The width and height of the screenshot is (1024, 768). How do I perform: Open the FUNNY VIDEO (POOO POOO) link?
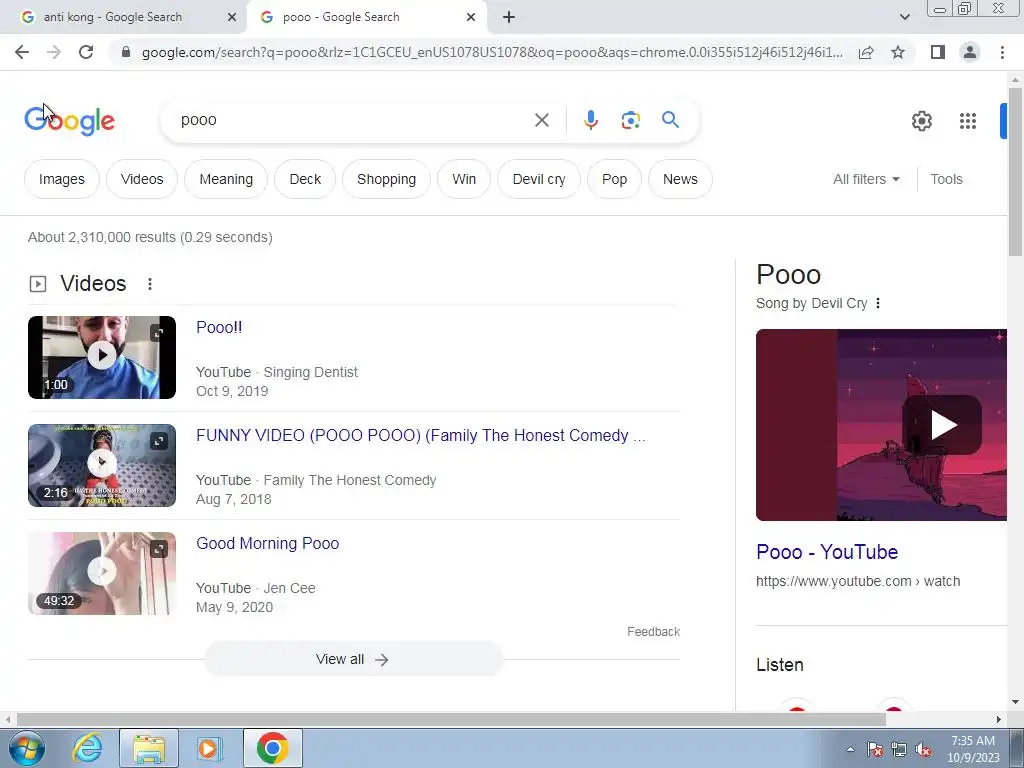[421, 436]
